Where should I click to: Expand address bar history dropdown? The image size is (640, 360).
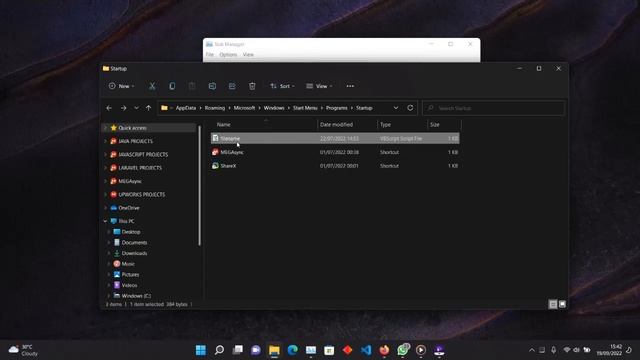[x=396, y=108]
